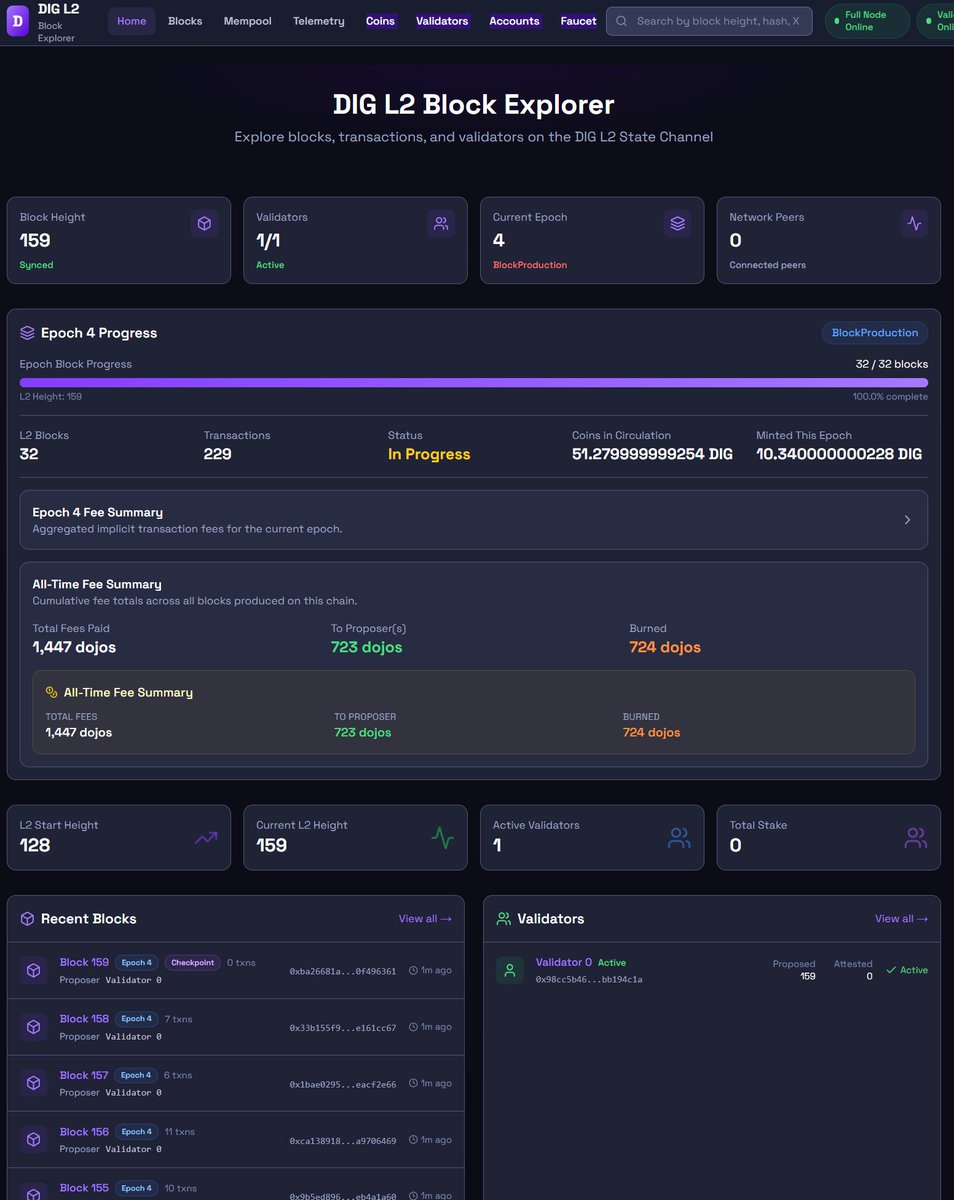Click the Synced status under Block Height
The width and height of the screenshot is (954, 1200).
click(x=37, y=265)
